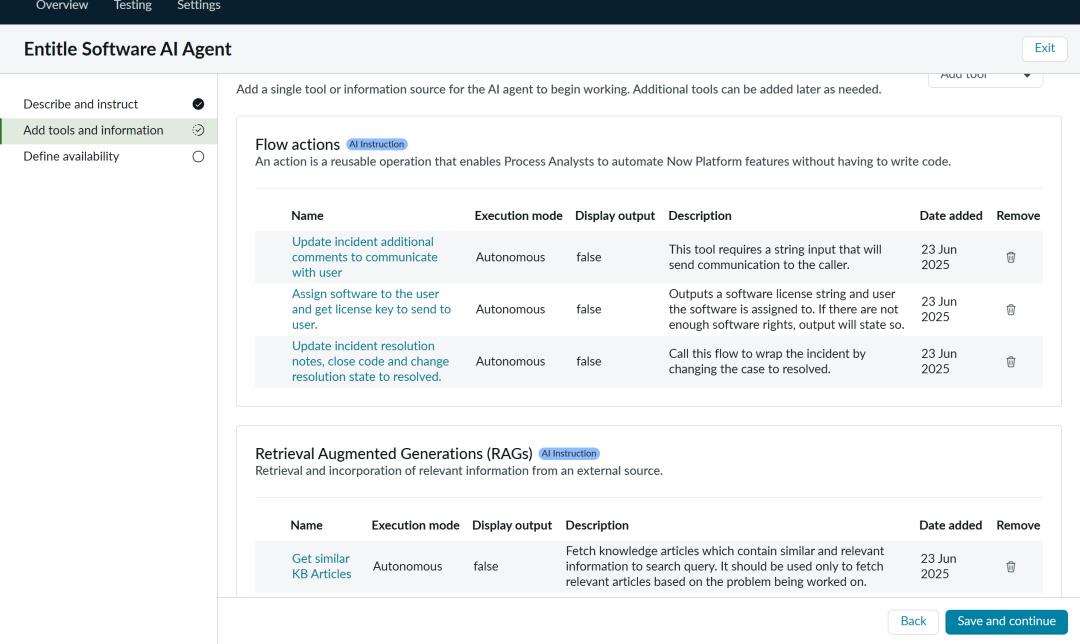The height and width of the screenshot is (644, 1080).
Task: Click AI Instruction badge beside Flow actions
Action: point(377,145)
